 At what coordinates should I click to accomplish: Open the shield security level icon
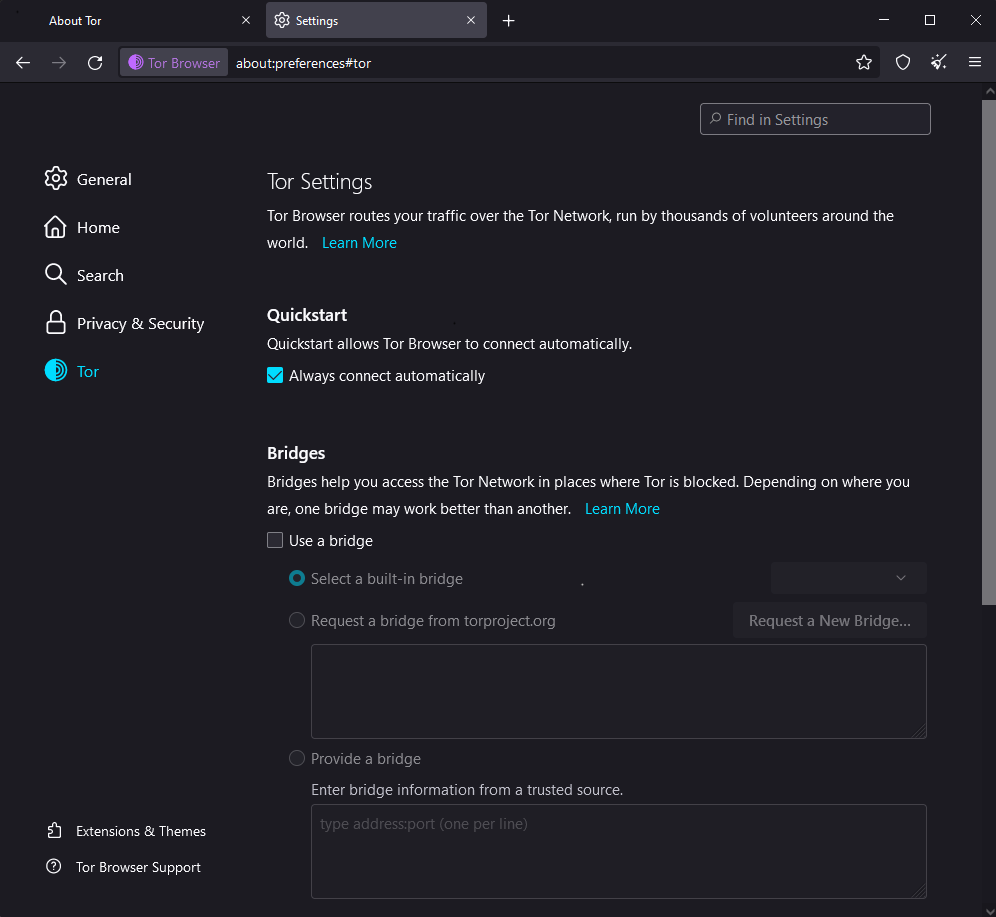(903, 63)
